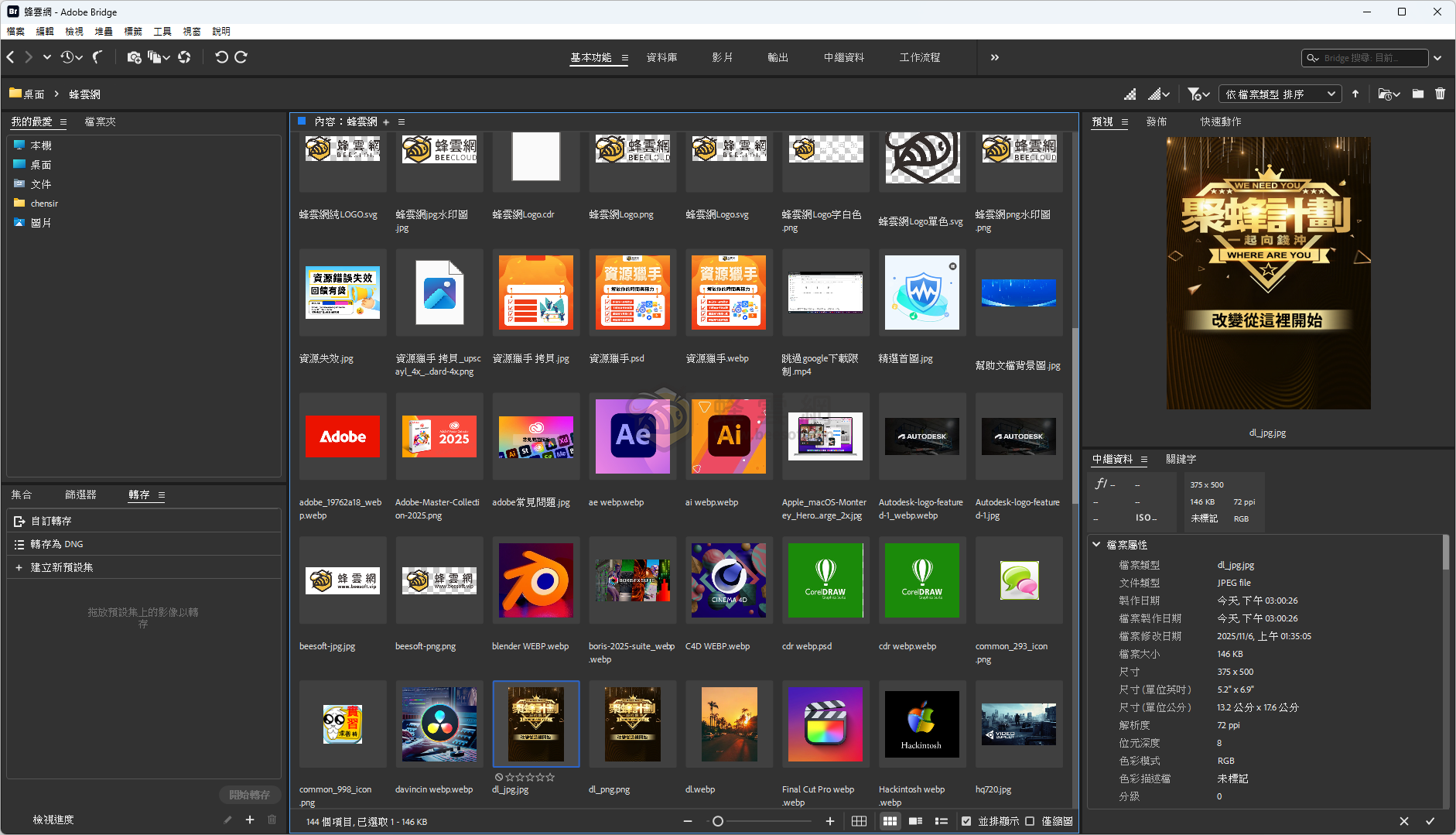The image size is (1456, 835).
Task: Open 我的最愛 panel menu icon
Action: click(x=63, y=122)
